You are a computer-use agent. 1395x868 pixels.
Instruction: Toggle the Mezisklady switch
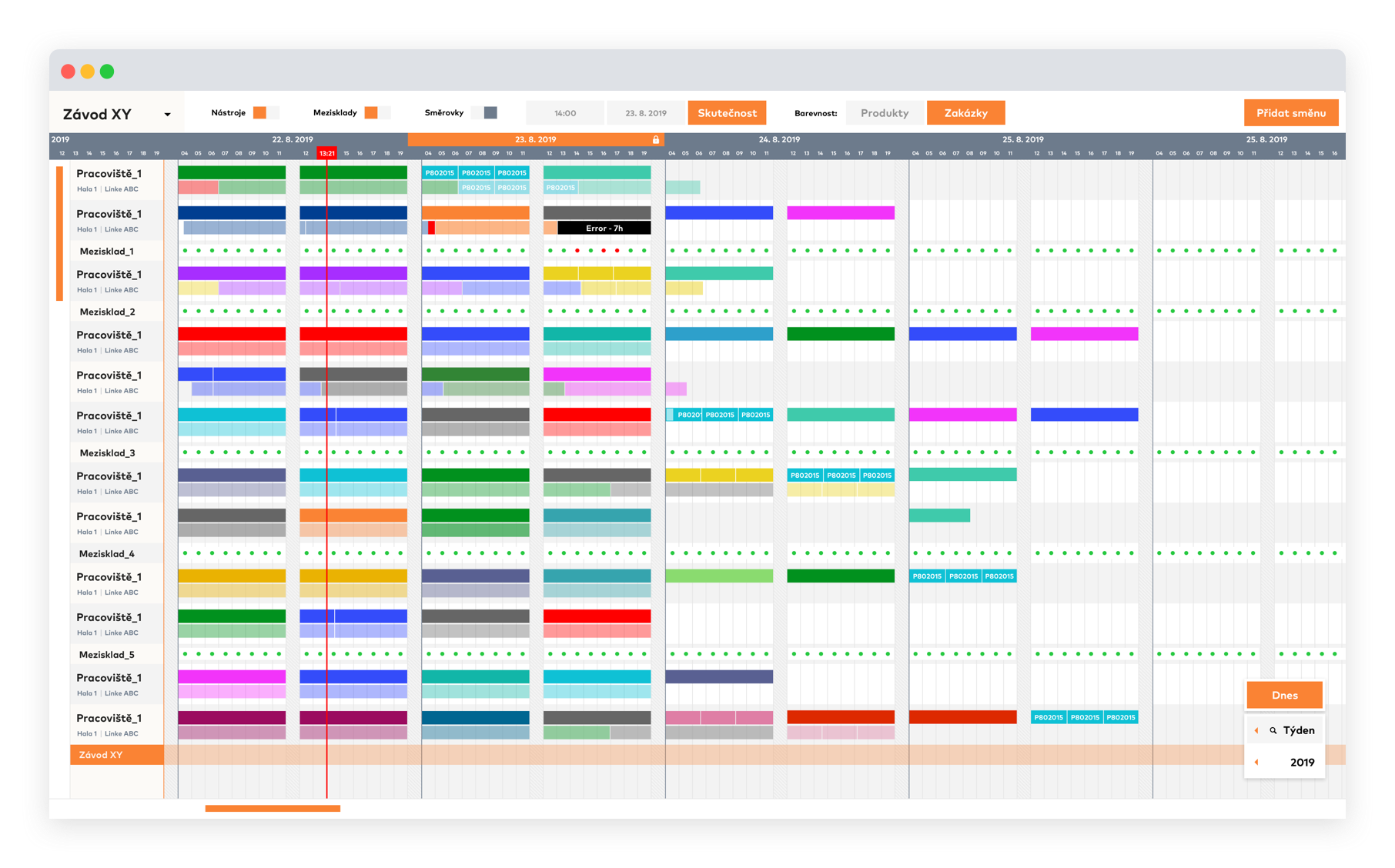(x=377, y=113)
